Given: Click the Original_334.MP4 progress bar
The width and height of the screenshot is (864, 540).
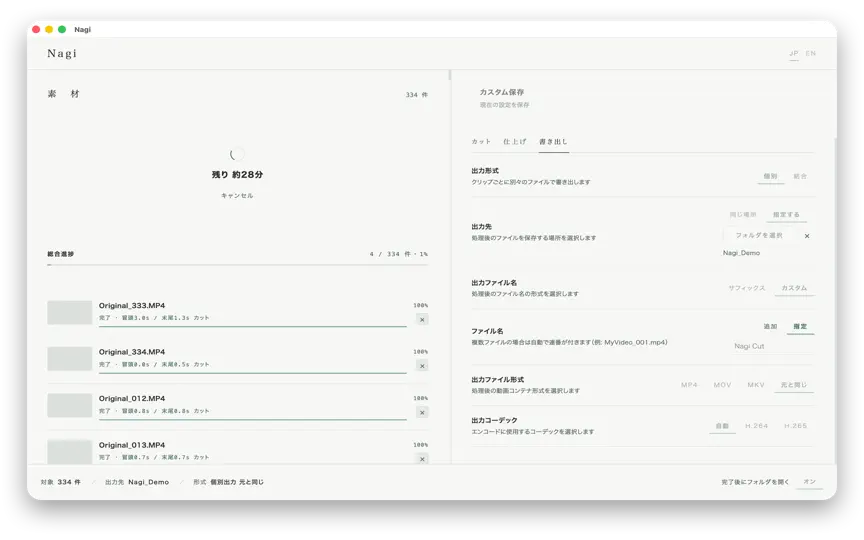Looking at the screenshot, I should tap(253, 373).
